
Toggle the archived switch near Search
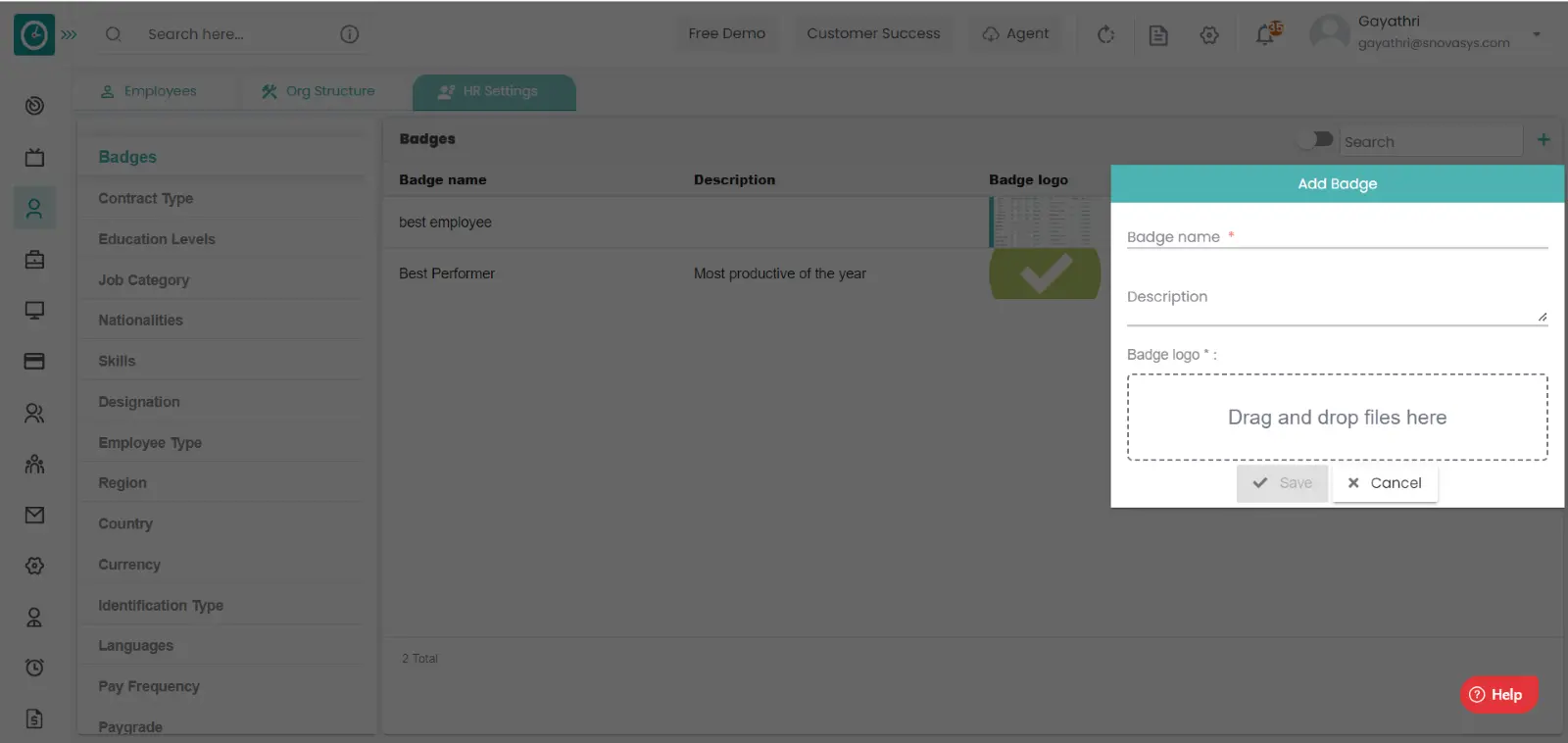[x=1315, y=139]
